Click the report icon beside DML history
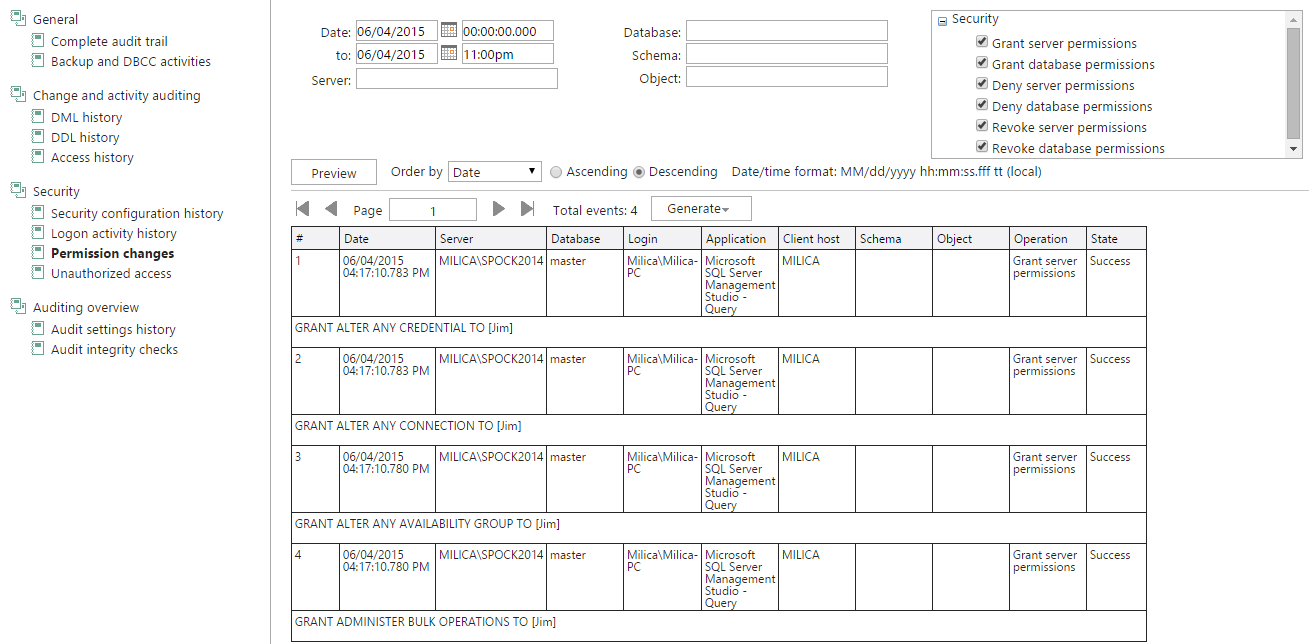 [38, 117]
